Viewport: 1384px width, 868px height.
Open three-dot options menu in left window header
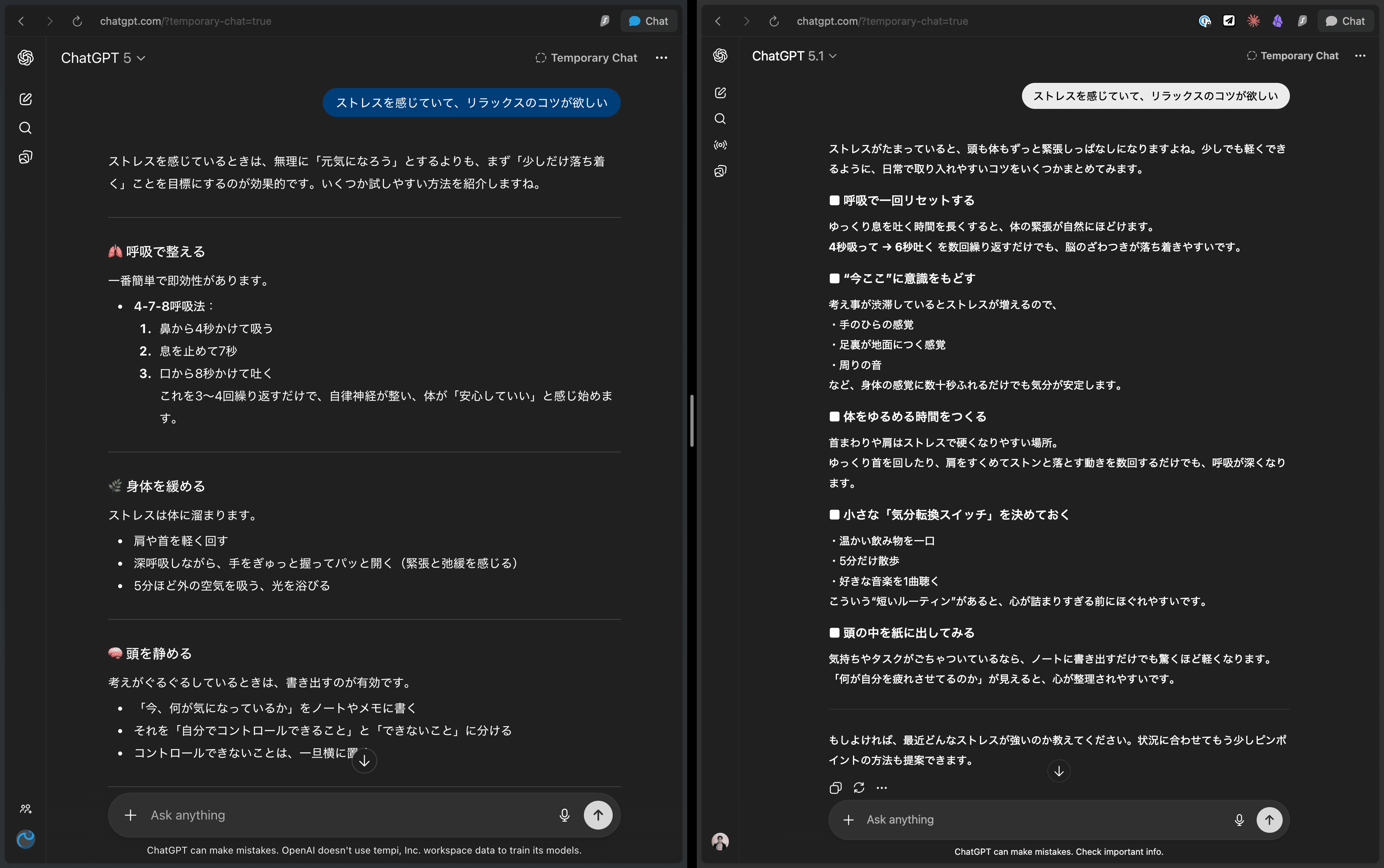661,58
